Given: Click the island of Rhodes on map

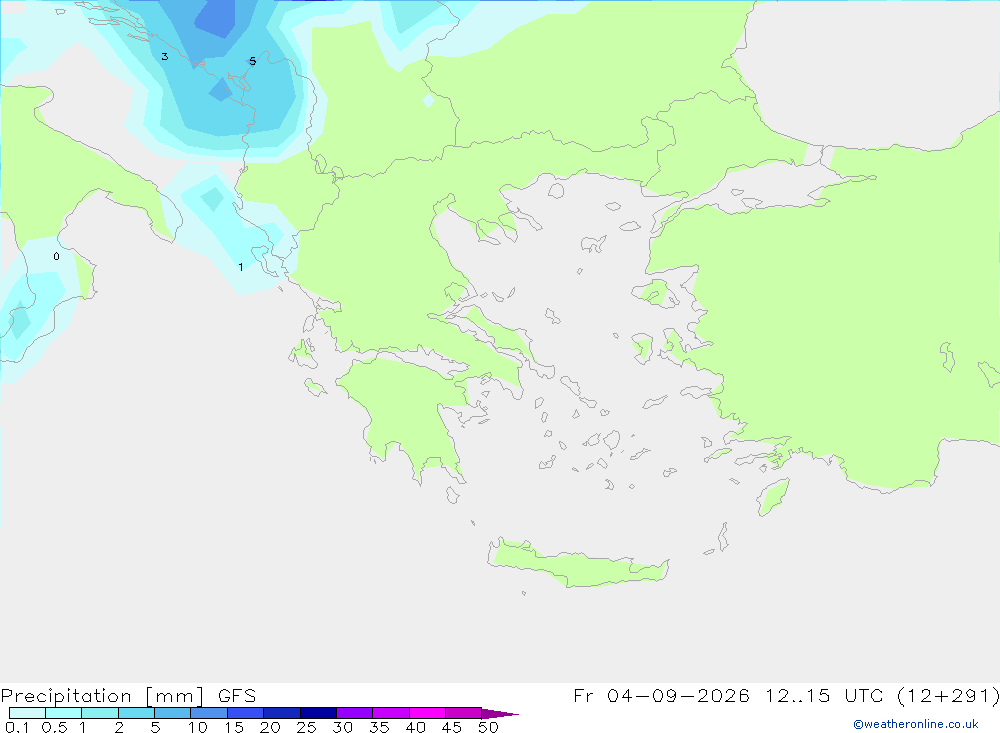Looking at the screenshot, I should [773, 497].
